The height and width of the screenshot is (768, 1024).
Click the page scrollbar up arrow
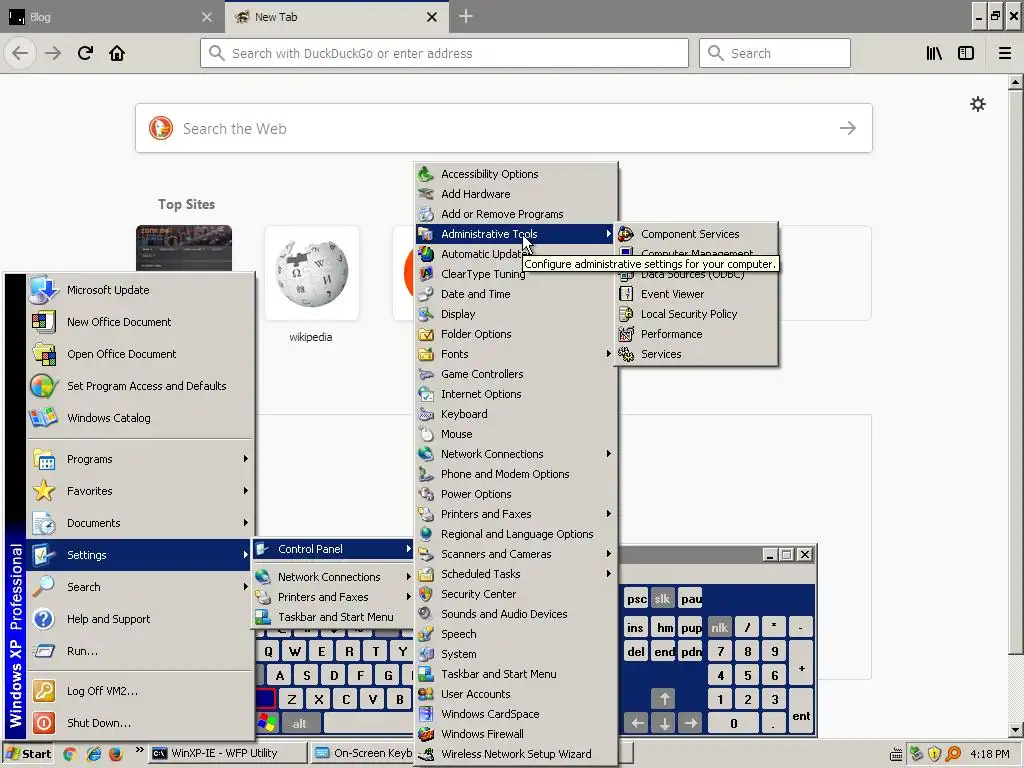(1015, 83)
